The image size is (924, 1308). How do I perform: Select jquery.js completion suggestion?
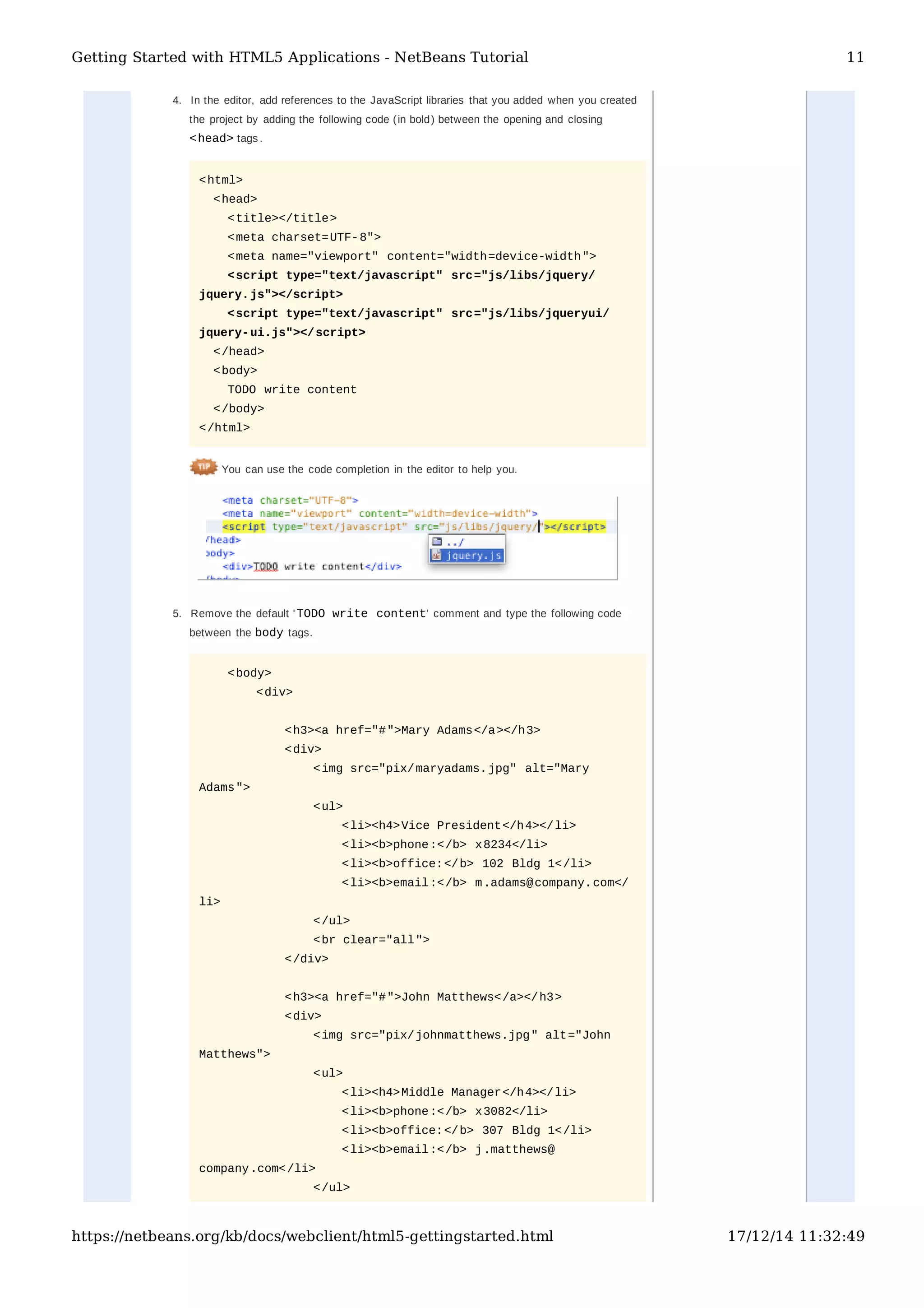tap(473, 556)
